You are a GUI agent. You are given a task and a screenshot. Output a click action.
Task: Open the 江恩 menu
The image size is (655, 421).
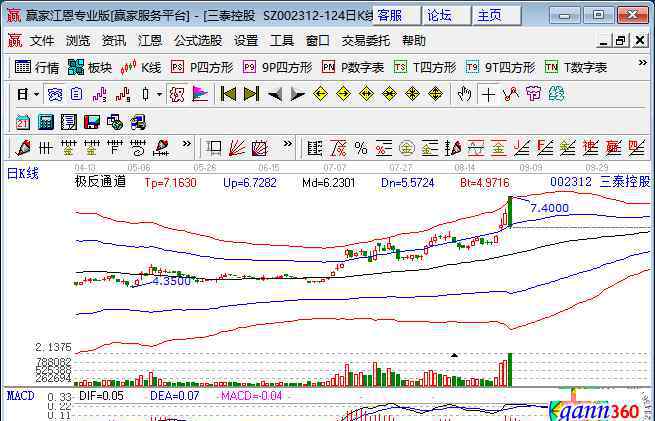pyautogui.click(x=150, y=41)
